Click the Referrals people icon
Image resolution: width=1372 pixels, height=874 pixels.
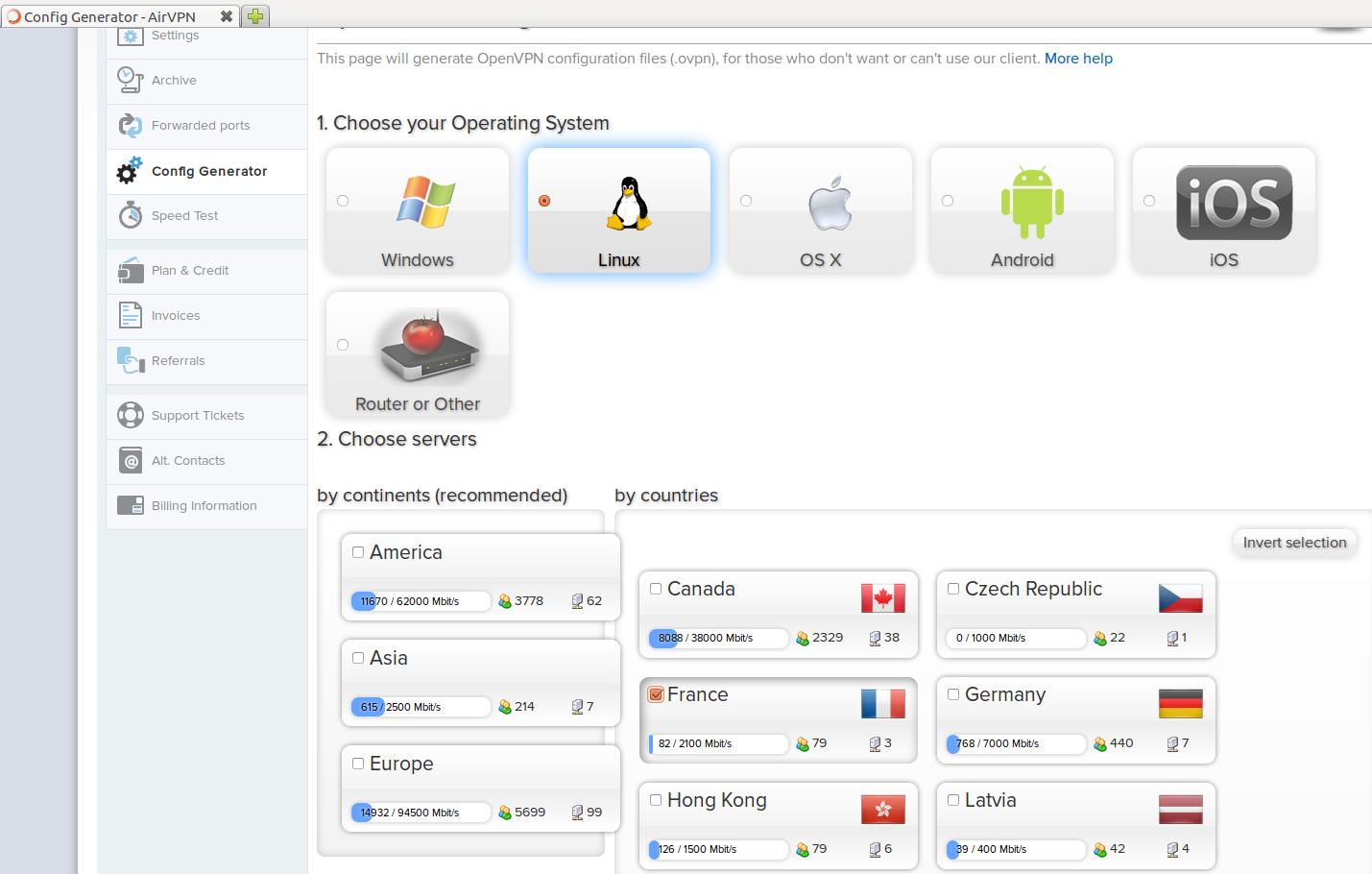click(x=130, y=360)
